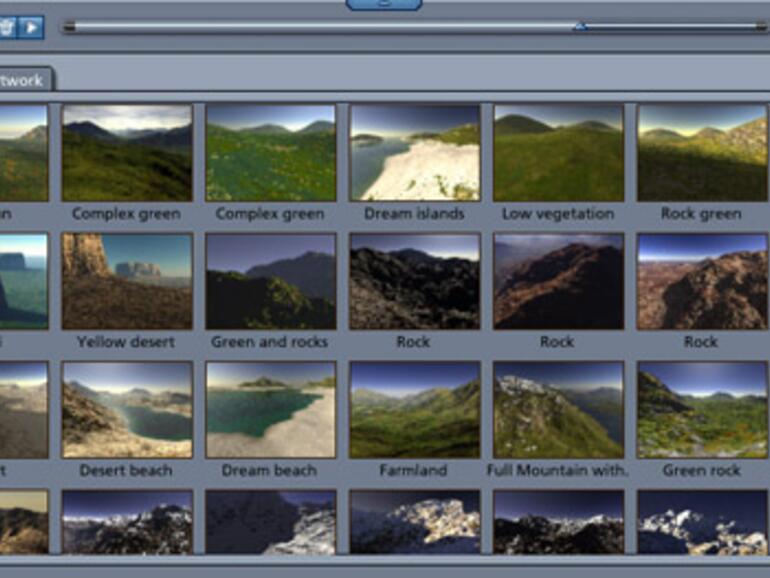Choose the Dream islands terrain preset
This screenshot has height=578, width=770.
[x=414, y=153]
